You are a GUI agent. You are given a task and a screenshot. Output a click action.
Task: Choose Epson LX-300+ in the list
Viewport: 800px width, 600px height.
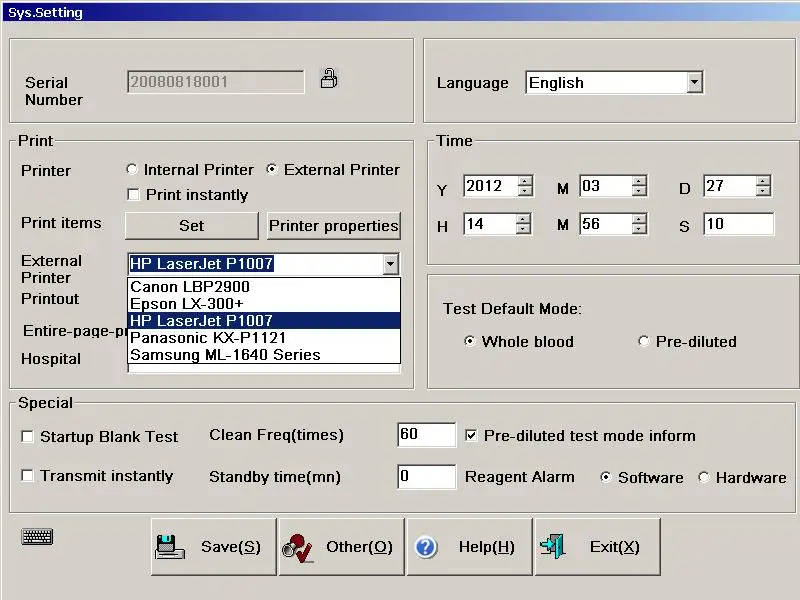pos(189,304)
